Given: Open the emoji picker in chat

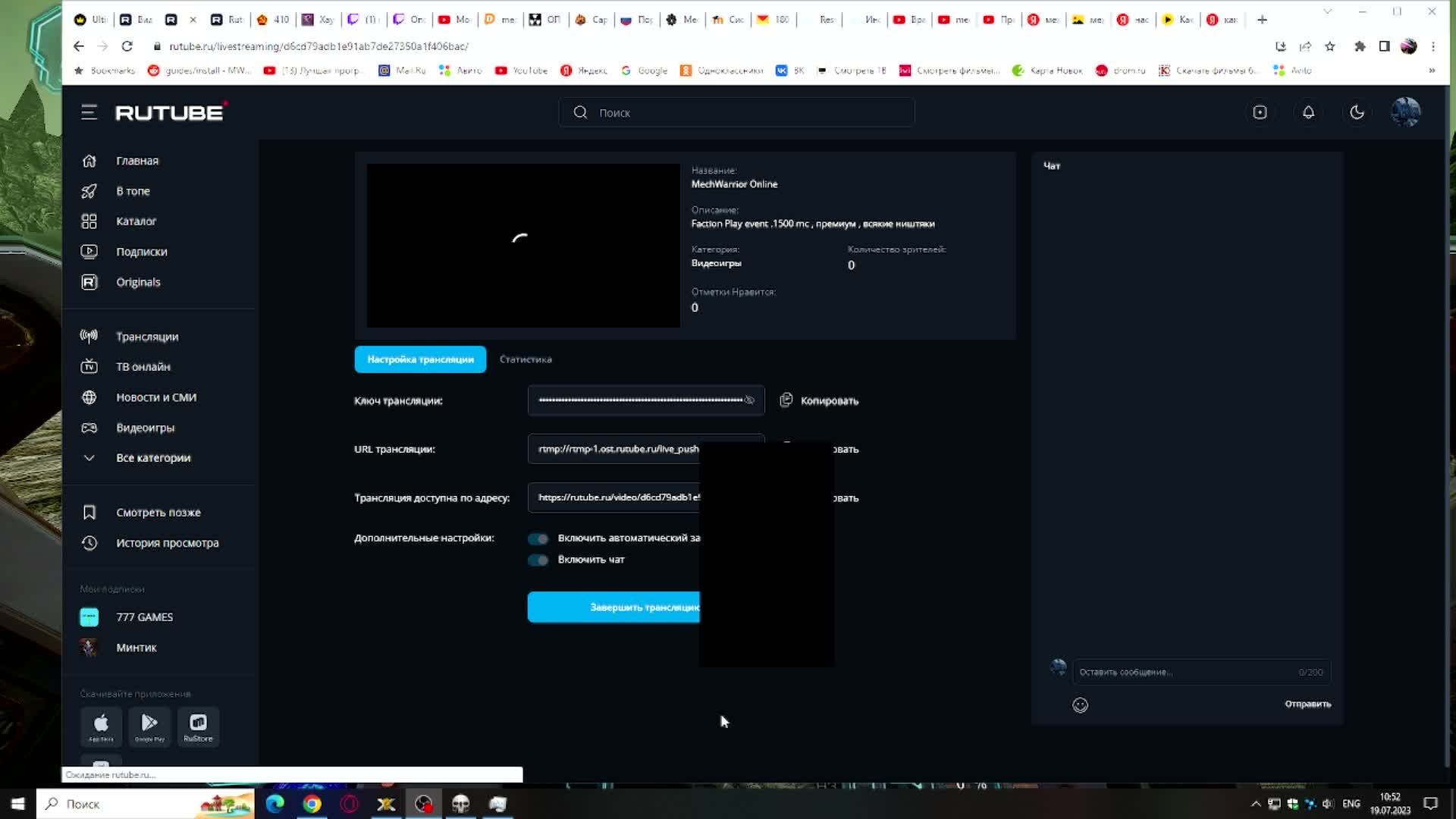Looking at the screenshot, I should [1080, 705].
